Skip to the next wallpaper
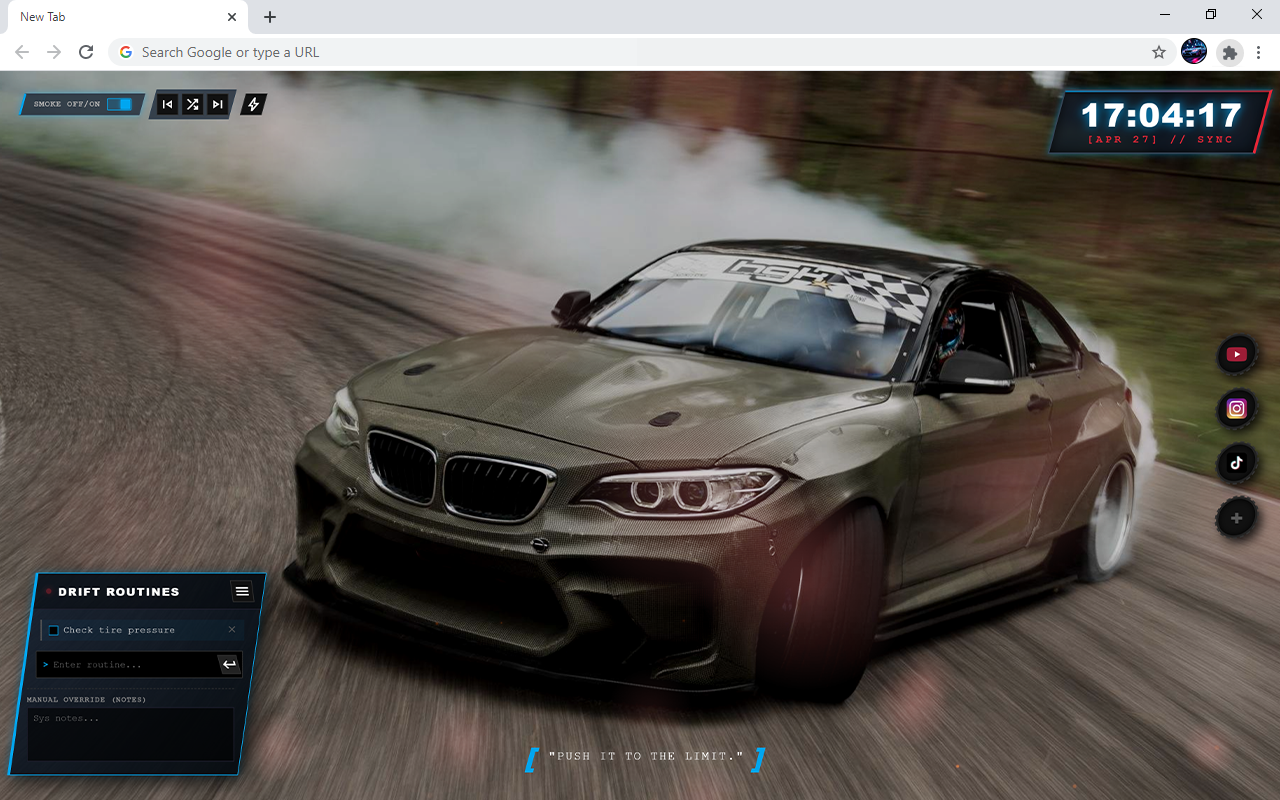The width and height of the screenshot is (1280, 800). pyautogui.click(x=217, y=104)
